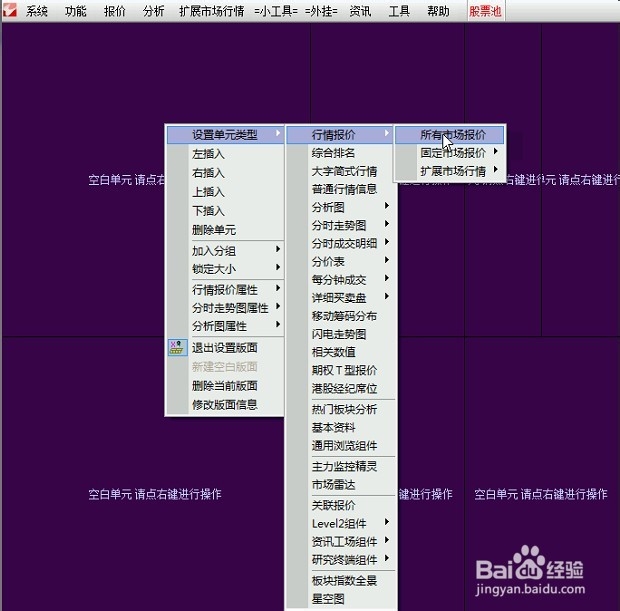Expand the Level2组件 submenu
Screen dimensions: 620x611
coord(341,523)
